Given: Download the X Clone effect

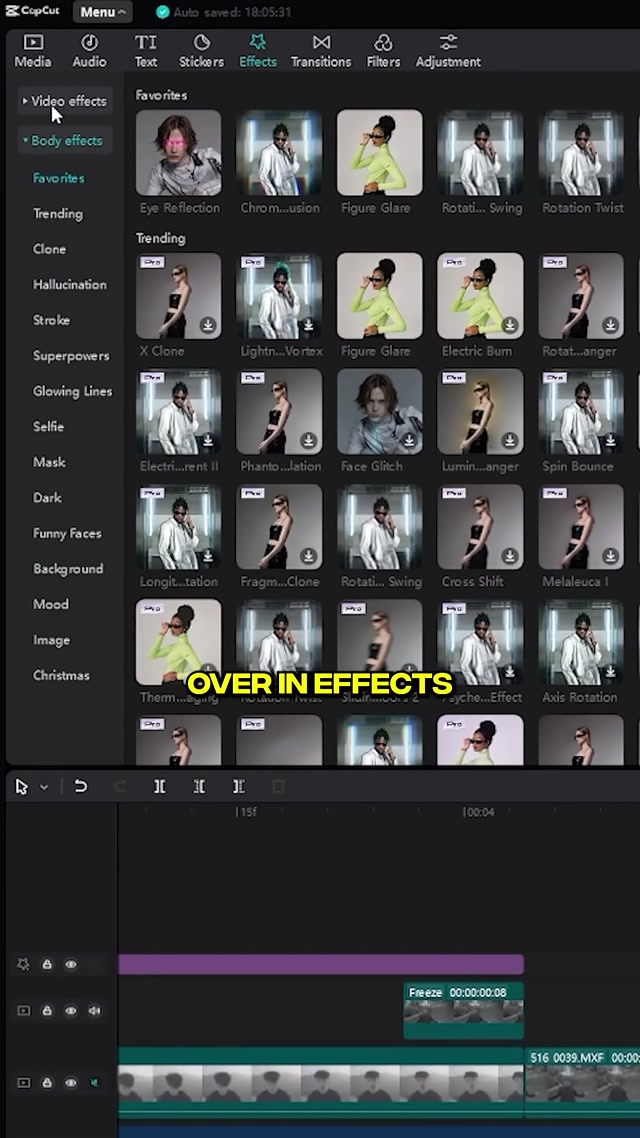Looking at the screenshot, I should 208,325.
